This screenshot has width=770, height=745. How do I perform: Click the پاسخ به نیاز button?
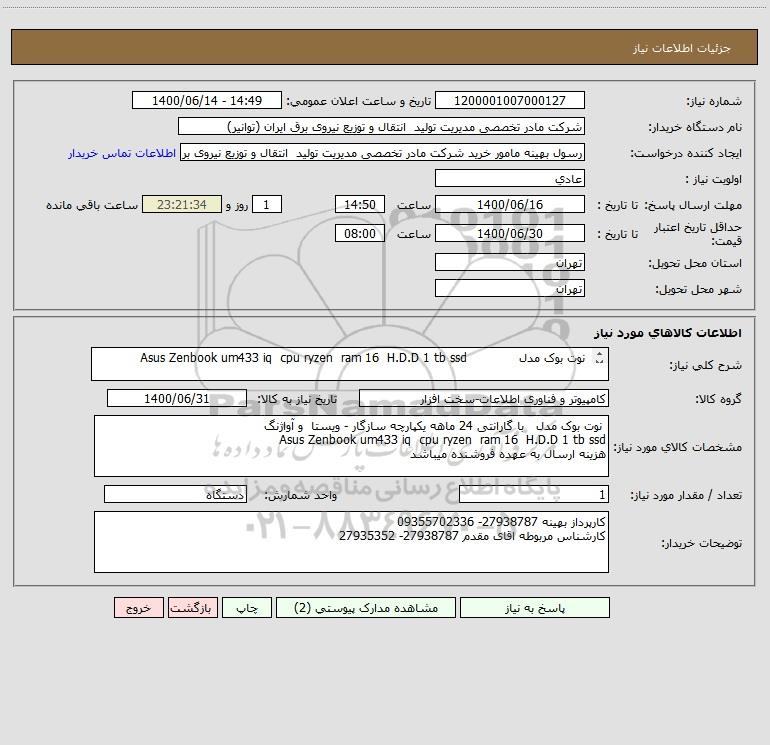(x=535, y=607)
